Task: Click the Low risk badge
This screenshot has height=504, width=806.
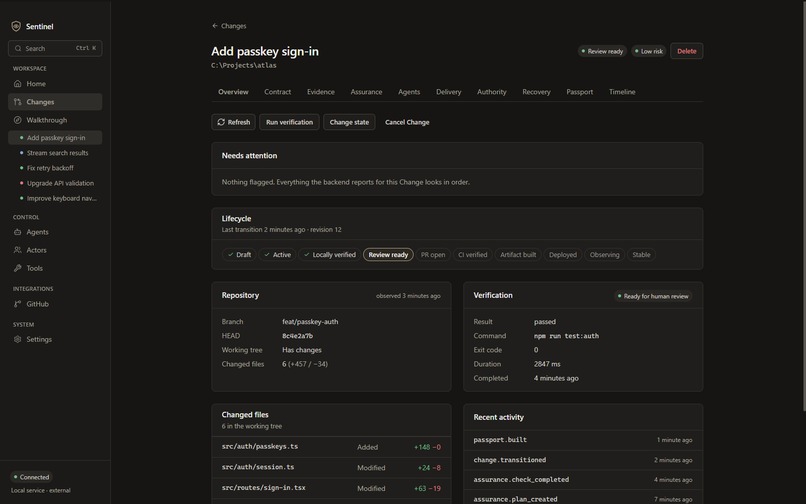Action: pos(649,51)
